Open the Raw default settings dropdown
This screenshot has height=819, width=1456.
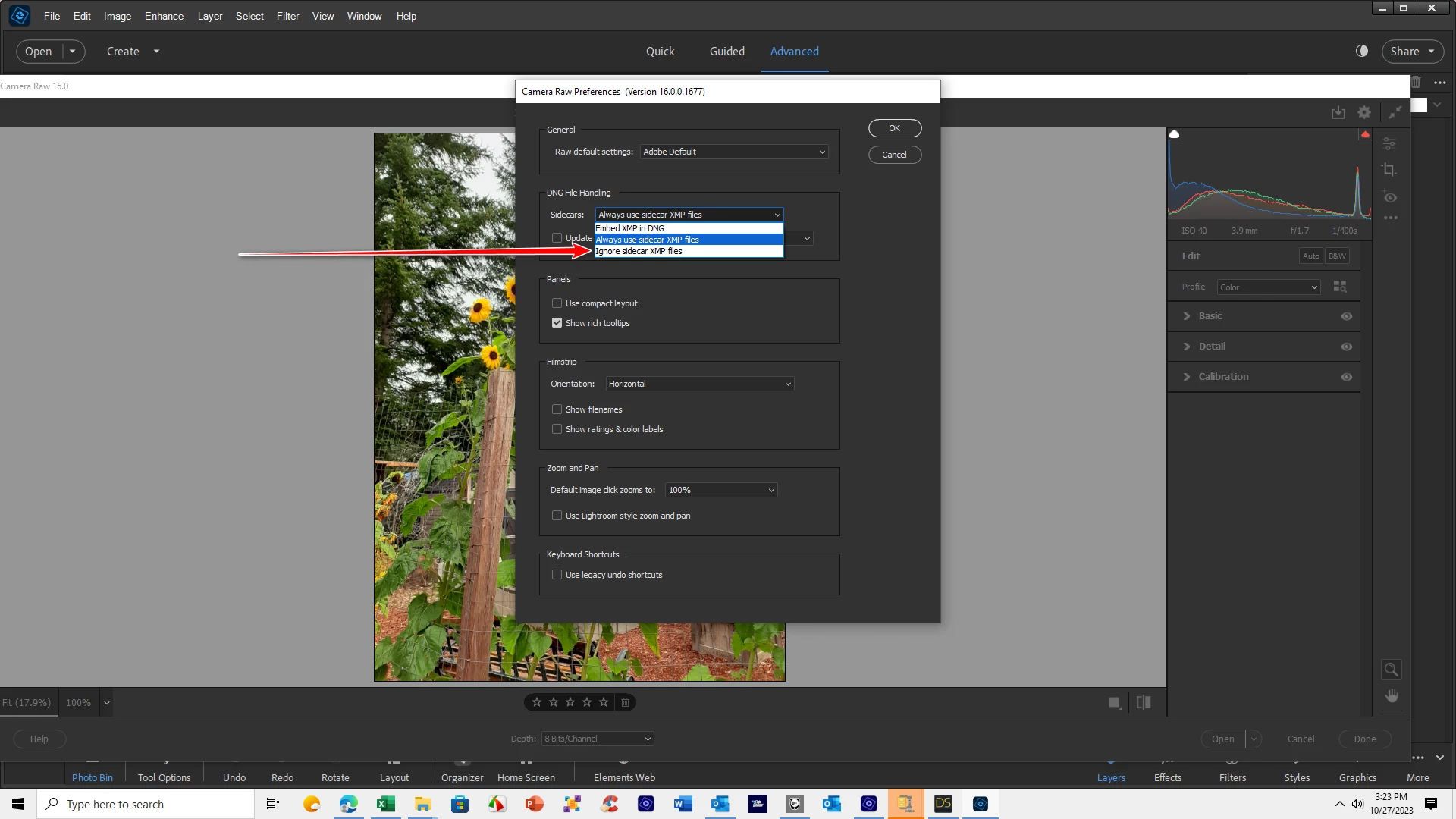[x=733, y=152]
